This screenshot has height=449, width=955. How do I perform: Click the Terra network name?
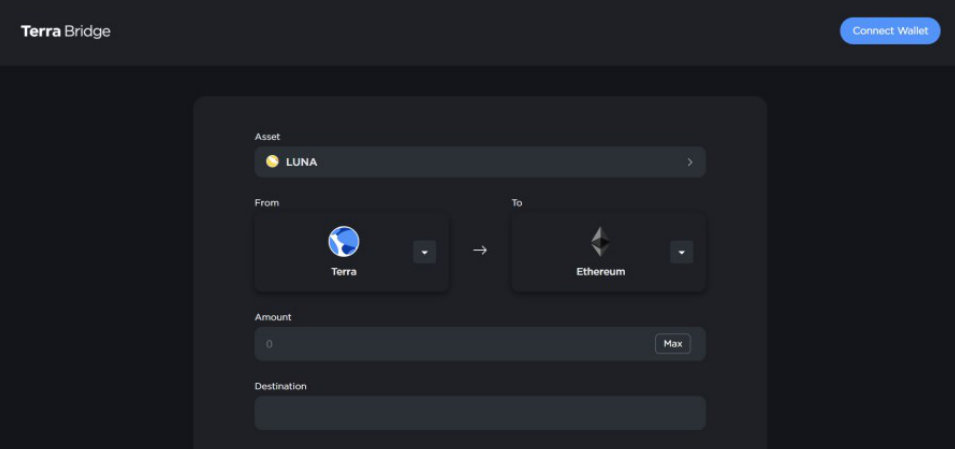343,271
